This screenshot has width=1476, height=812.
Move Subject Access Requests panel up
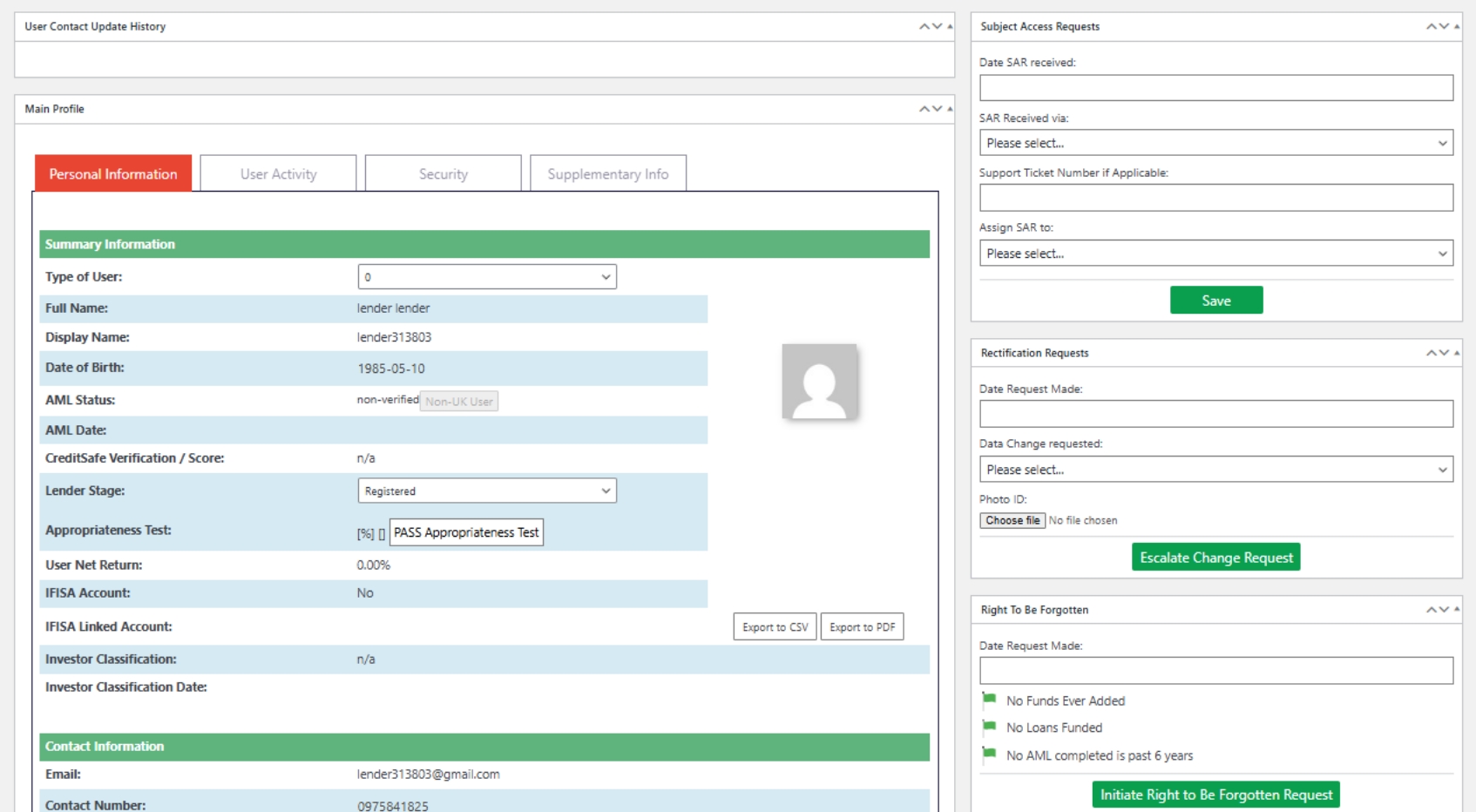[x=1431, y=26]
